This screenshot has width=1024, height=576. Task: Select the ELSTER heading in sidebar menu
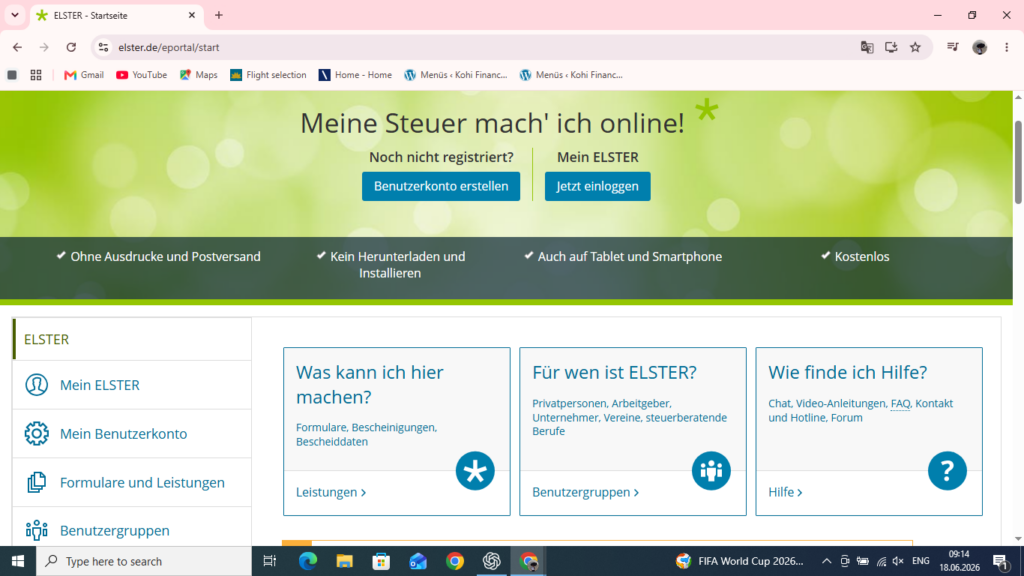tap(133, 339)
